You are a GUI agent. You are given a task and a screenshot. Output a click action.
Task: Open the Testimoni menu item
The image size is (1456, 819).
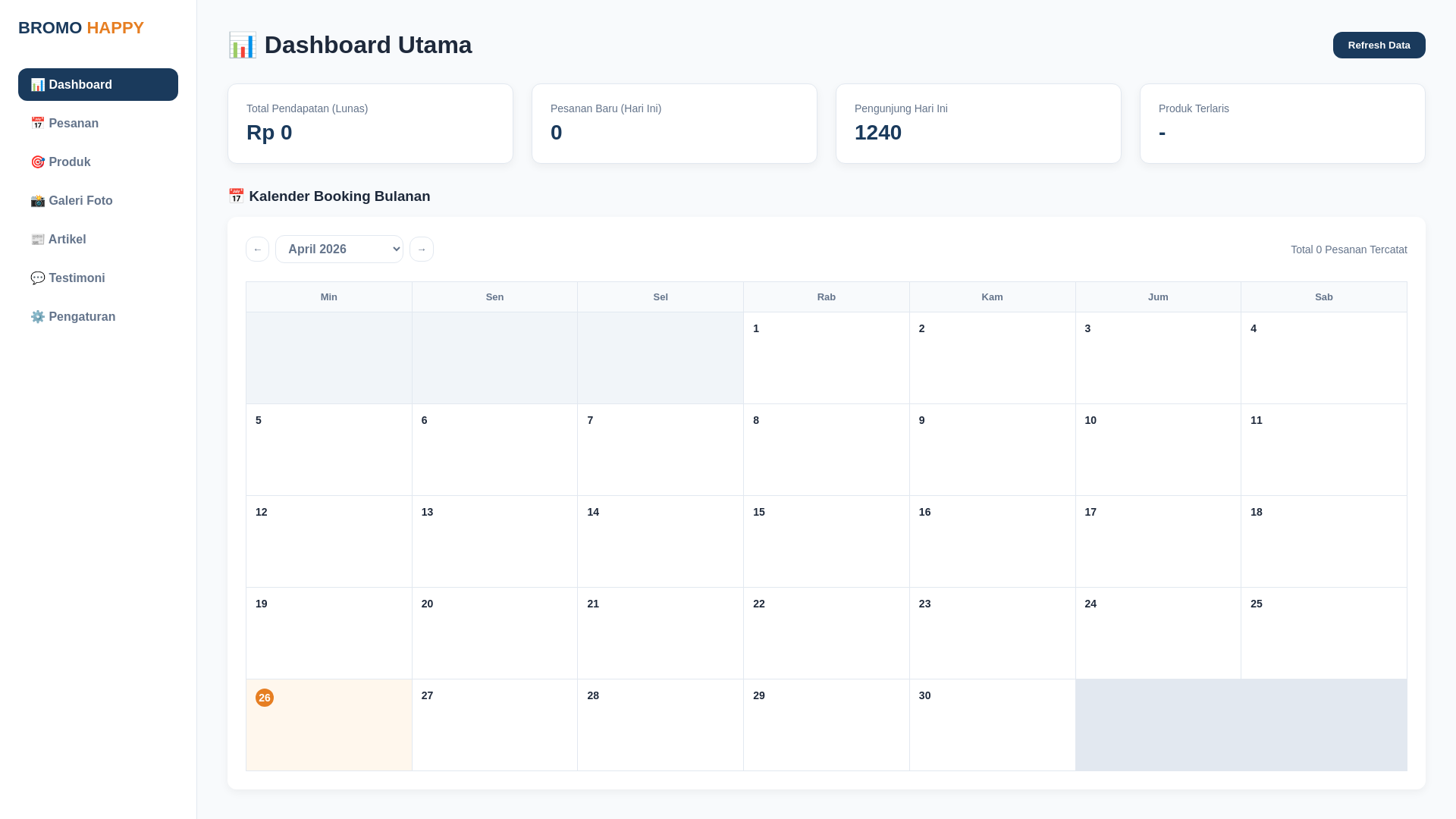[77, 278]
